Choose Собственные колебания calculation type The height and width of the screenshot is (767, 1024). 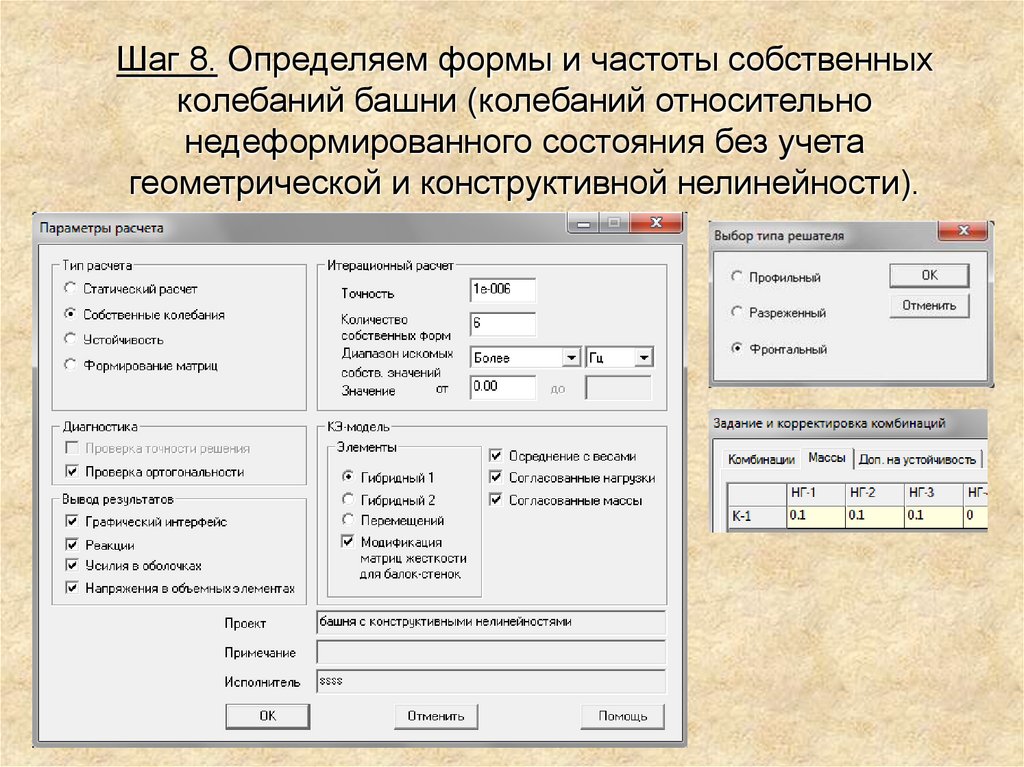coord(71,314)
